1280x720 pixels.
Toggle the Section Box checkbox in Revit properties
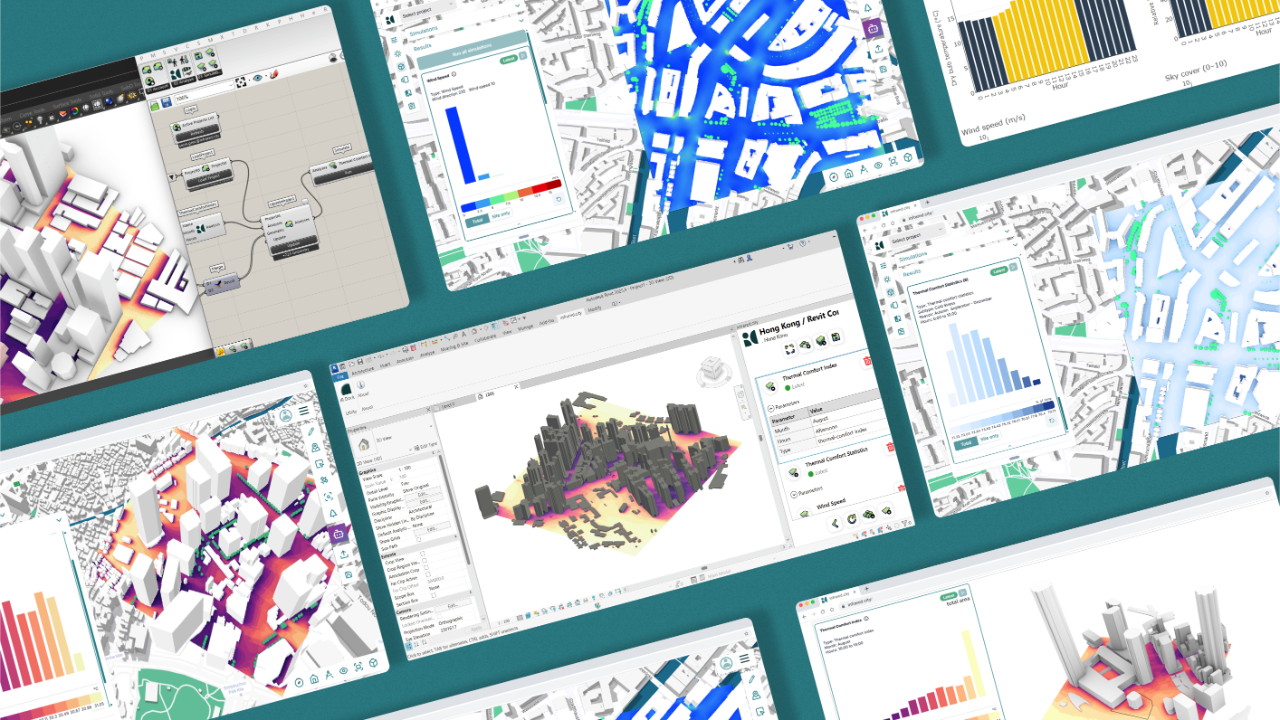[x=433, y=596]
